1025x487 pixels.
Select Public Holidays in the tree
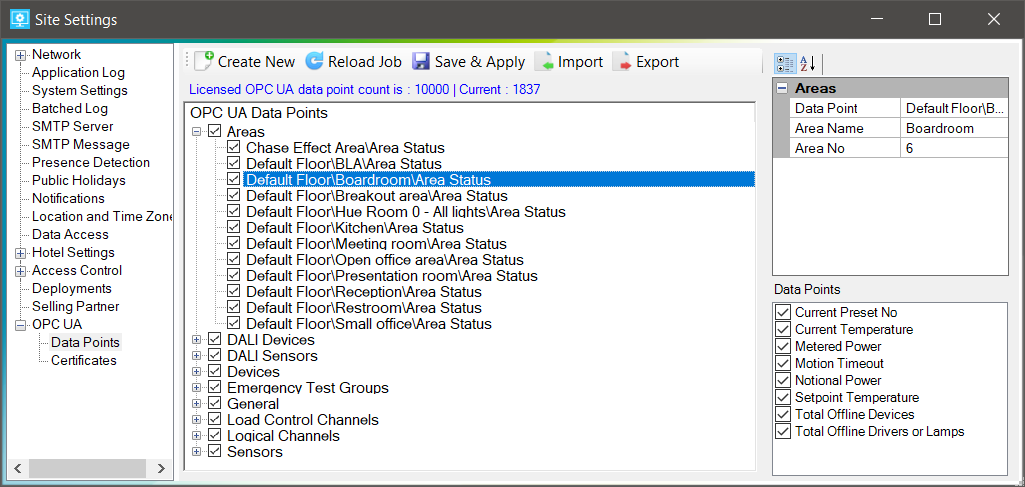click(x=78, y=180)
